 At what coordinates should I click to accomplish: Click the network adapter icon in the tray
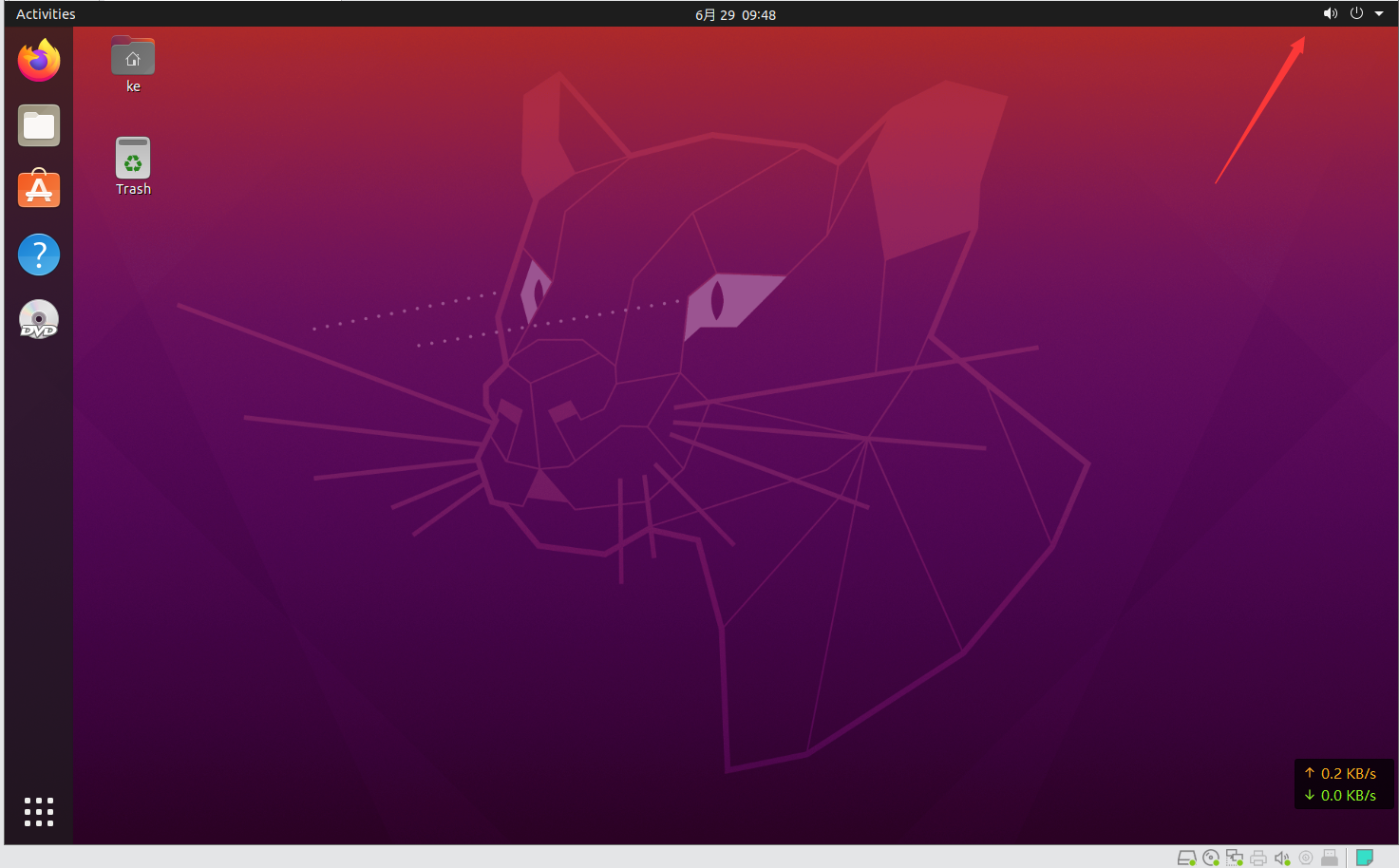1234,857
